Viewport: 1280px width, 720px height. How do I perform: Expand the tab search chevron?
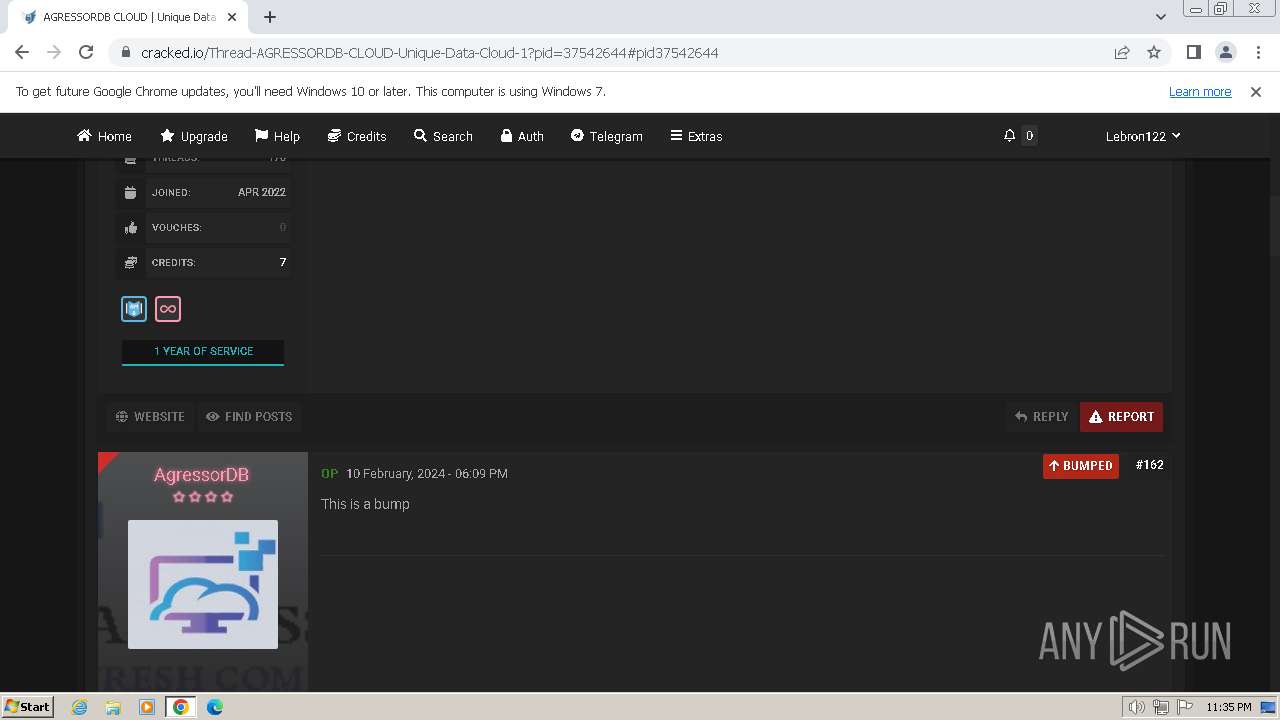pos(1161,17)
